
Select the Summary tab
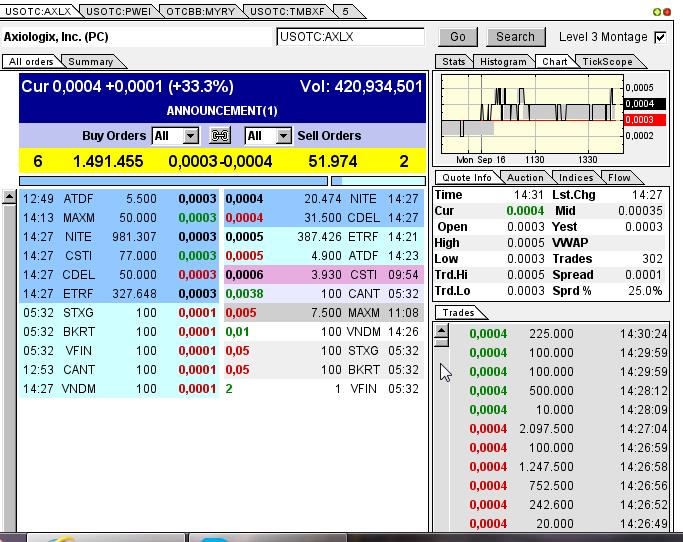[x=90, y=62]
